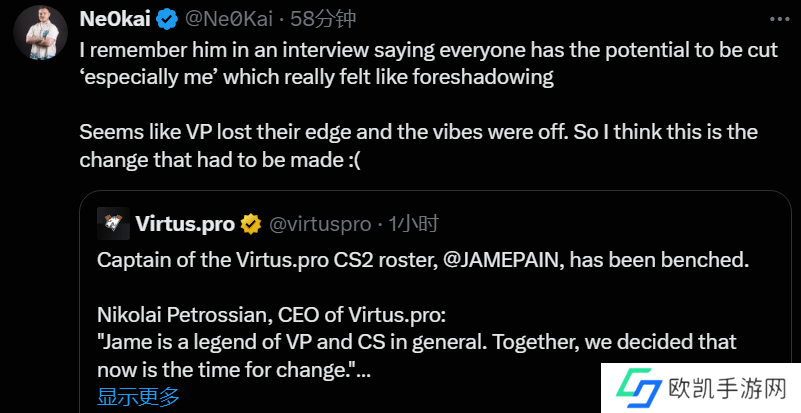Open the NeOkai display name link

(115, 19)
